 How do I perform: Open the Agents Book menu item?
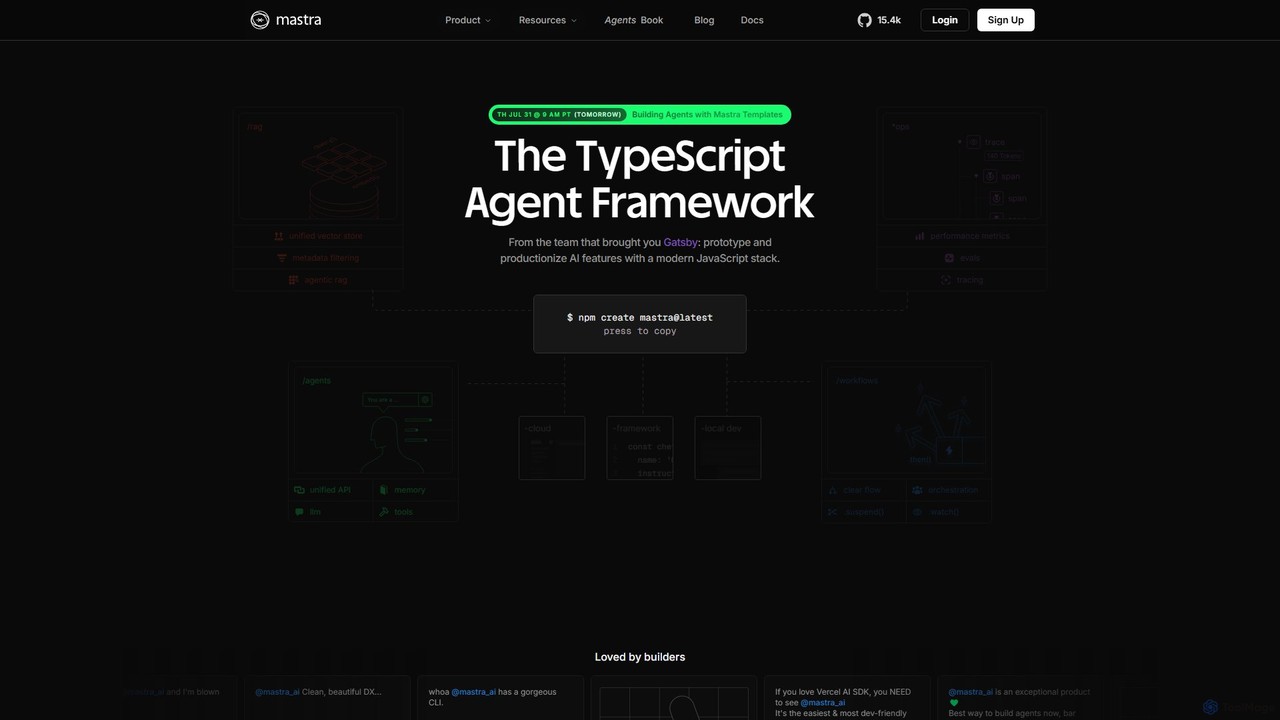(634, 20)
